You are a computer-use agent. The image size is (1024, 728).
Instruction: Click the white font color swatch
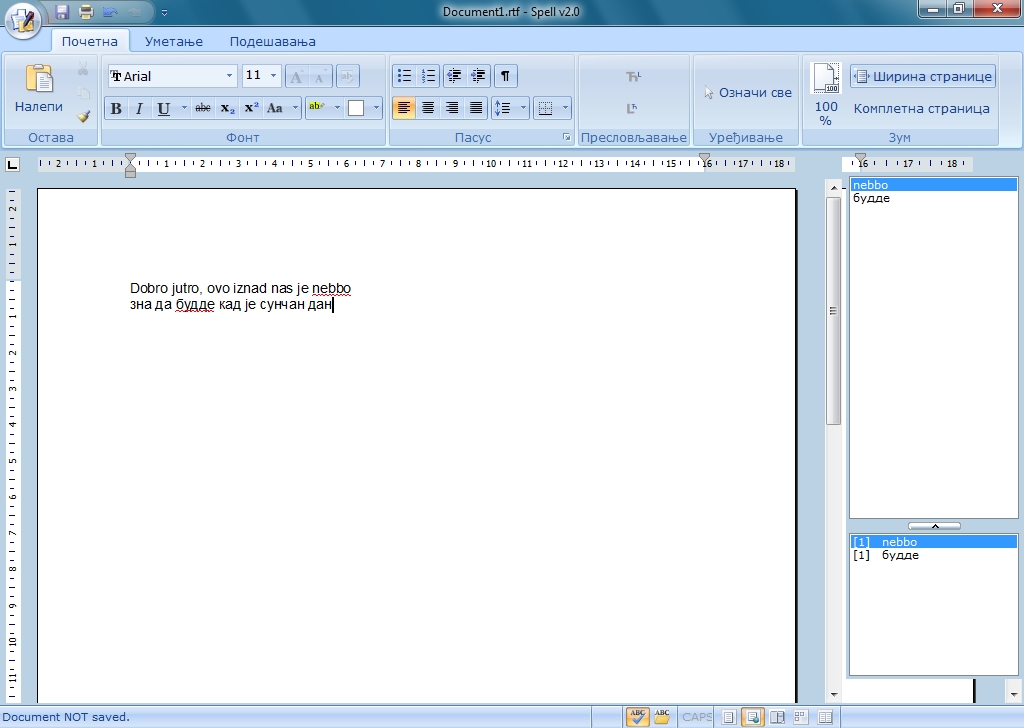tap(356, 108)
